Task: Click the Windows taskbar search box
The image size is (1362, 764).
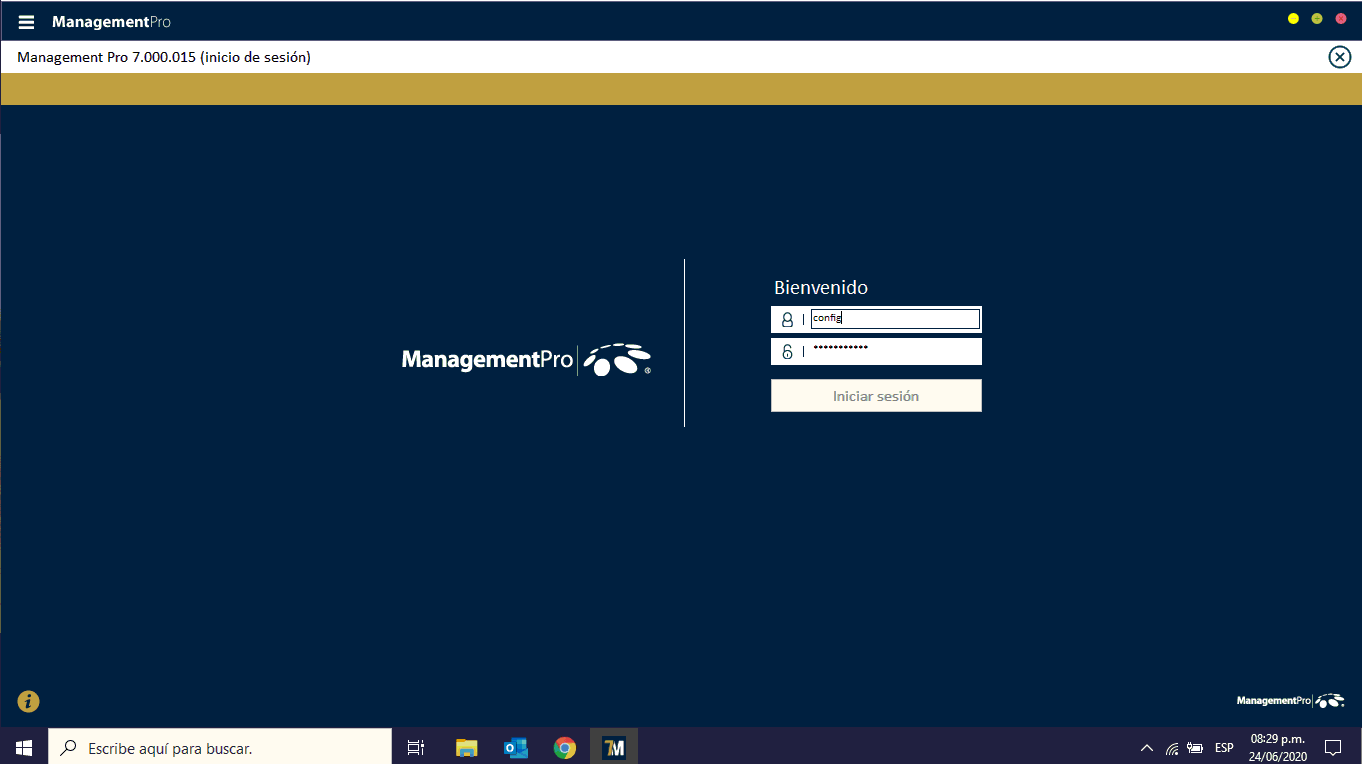Action: (220, 747)
